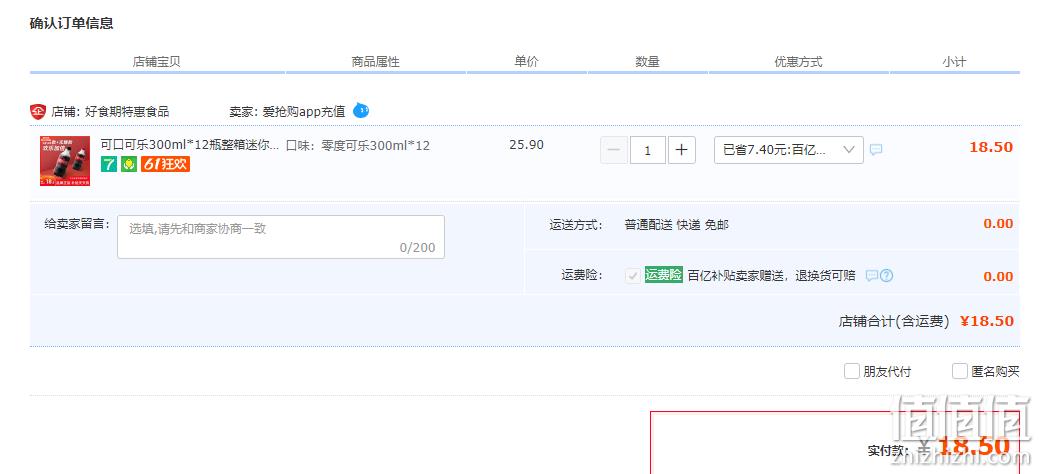The image size is (1040, 474).
Task: Click the 店铺合计(含运费) total text
Action: coord(894,322)
